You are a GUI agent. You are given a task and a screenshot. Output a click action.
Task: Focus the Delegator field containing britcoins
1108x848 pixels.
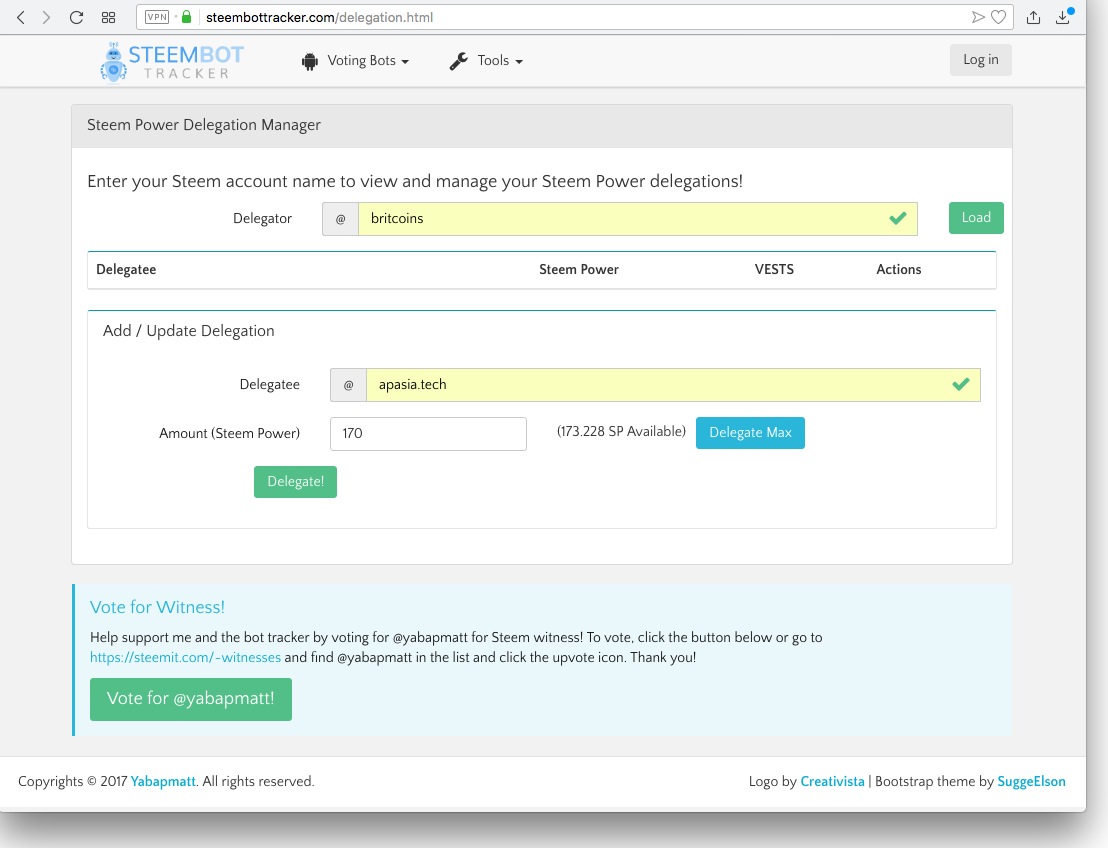coord(637,219)
